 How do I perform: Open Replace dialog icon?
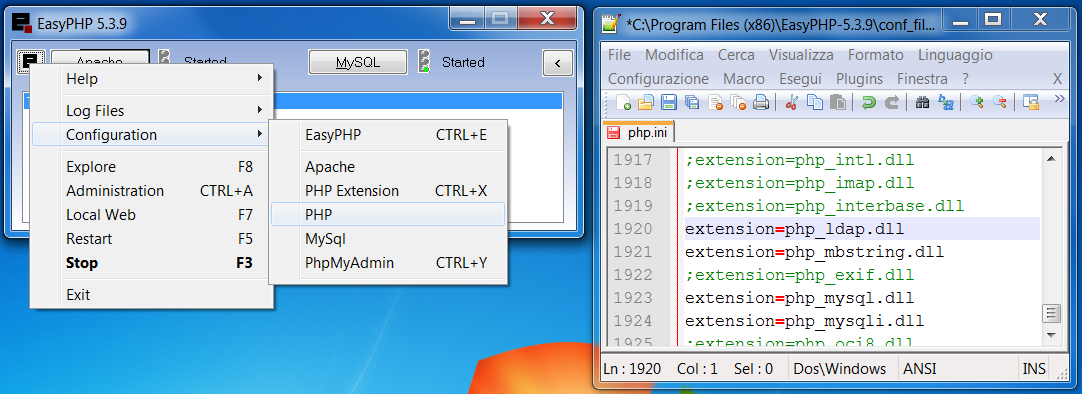tap(945, 103)
